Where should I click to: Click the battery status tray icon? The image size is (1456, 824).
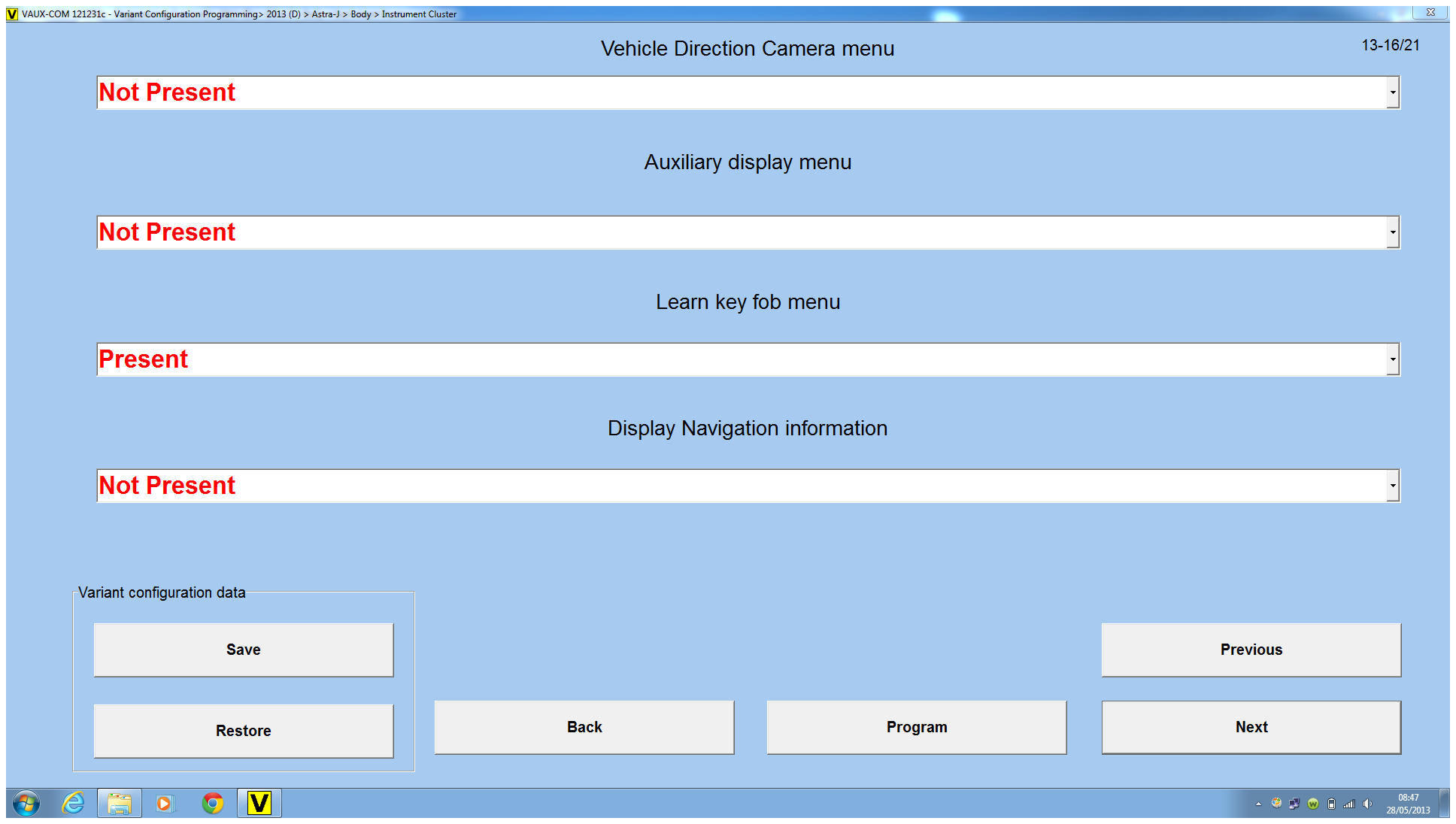tap(1331, 804)
